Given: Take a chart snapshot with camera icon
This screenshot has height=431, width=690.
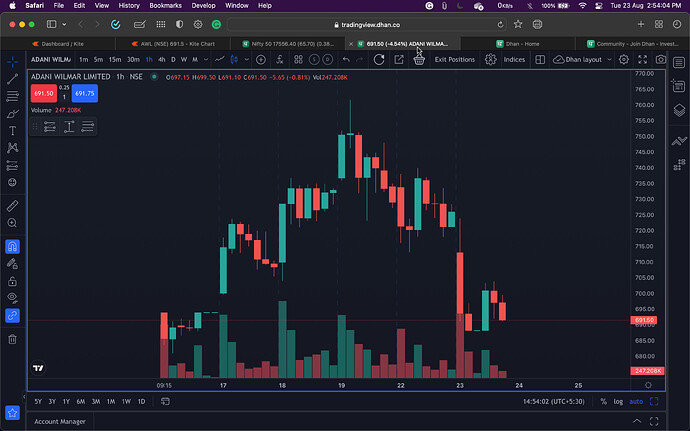Looking at the screenshot, I should [661, 59].
